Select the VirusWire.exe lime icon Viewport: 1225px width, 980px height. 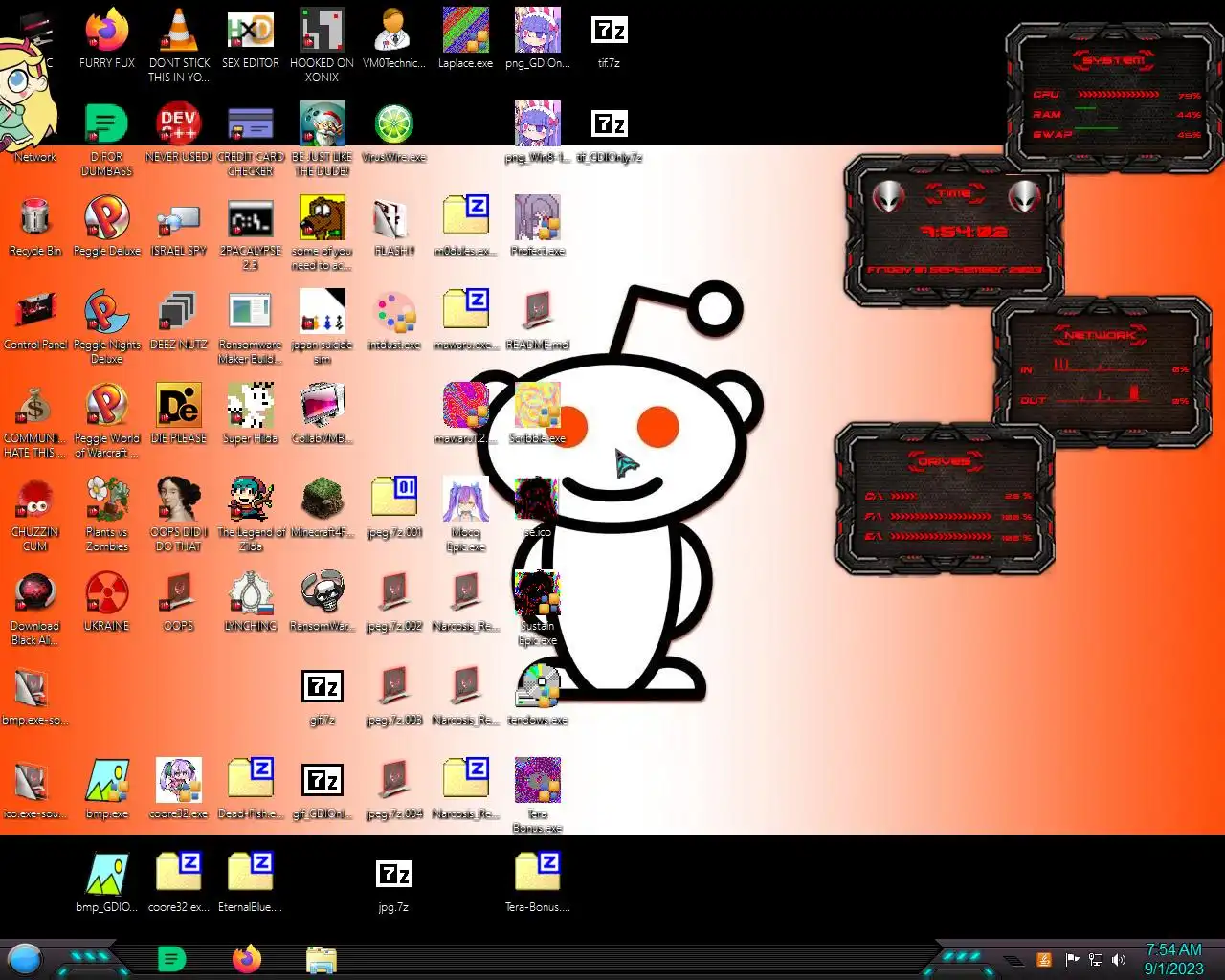click(394, 131)
